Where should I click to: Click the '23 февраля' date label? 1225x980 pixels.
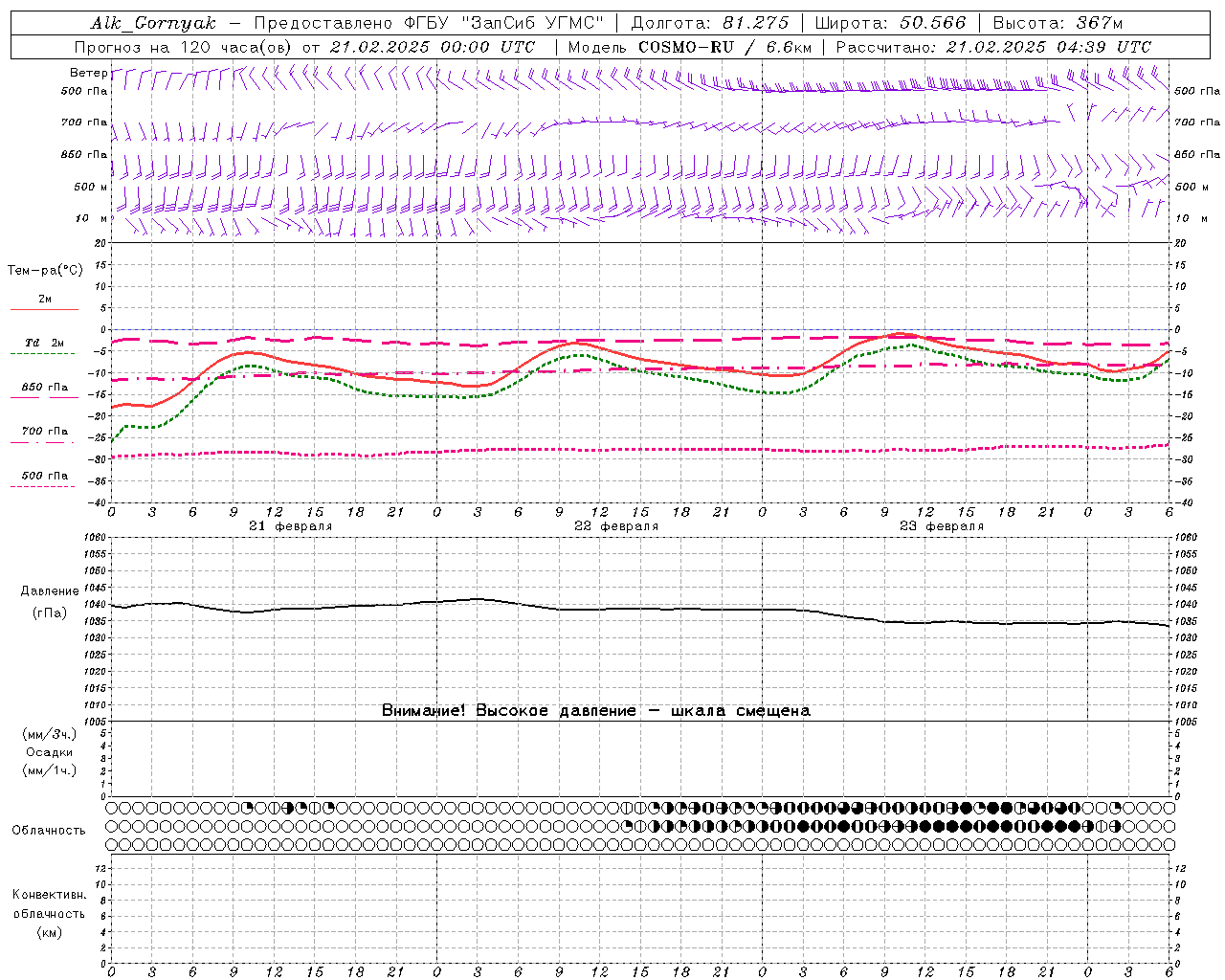(942, 526)
